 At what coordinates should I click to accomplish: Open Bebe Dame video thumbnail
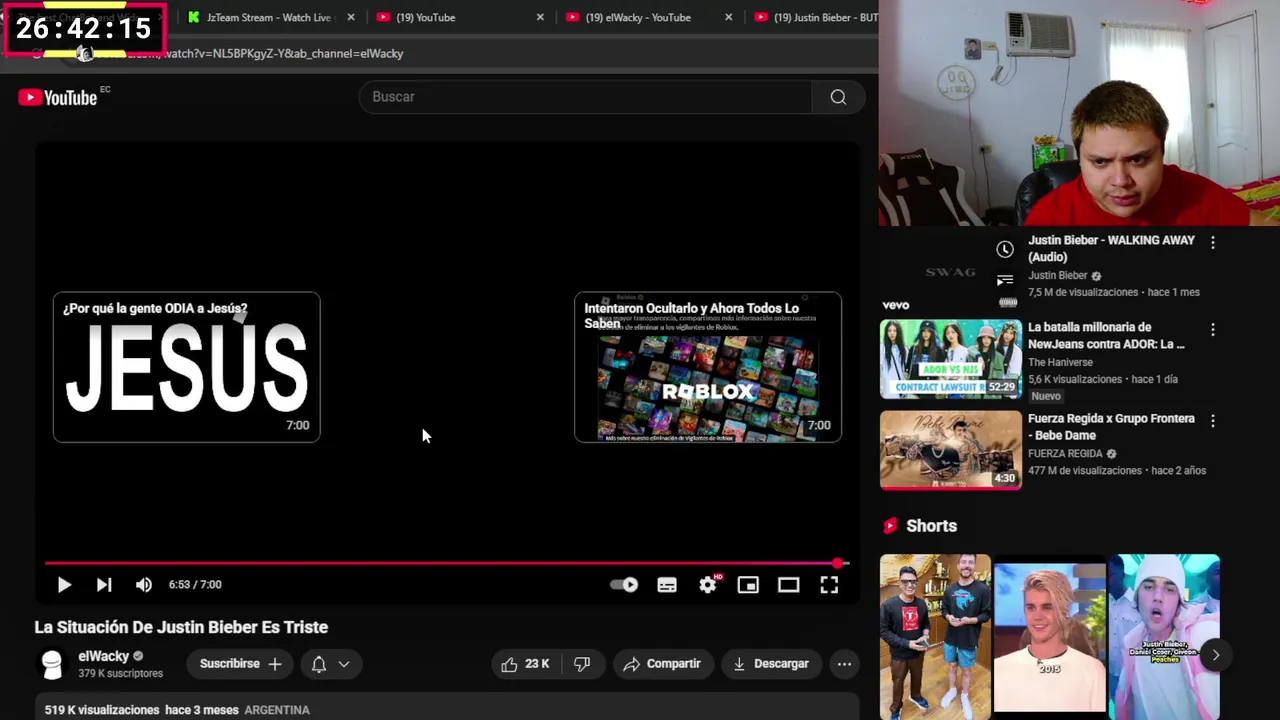coord(951,450)
